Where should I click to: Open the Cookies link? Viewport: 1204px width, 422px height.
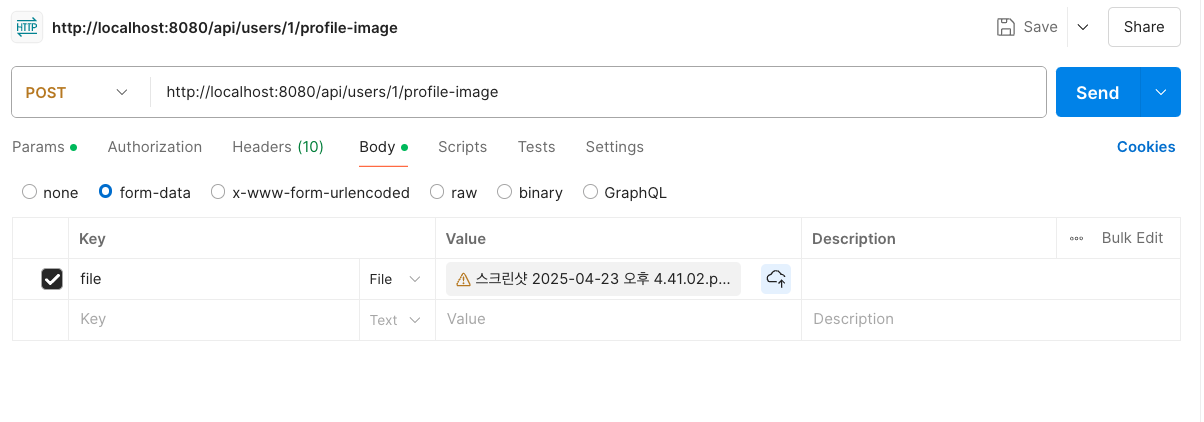1146,147
